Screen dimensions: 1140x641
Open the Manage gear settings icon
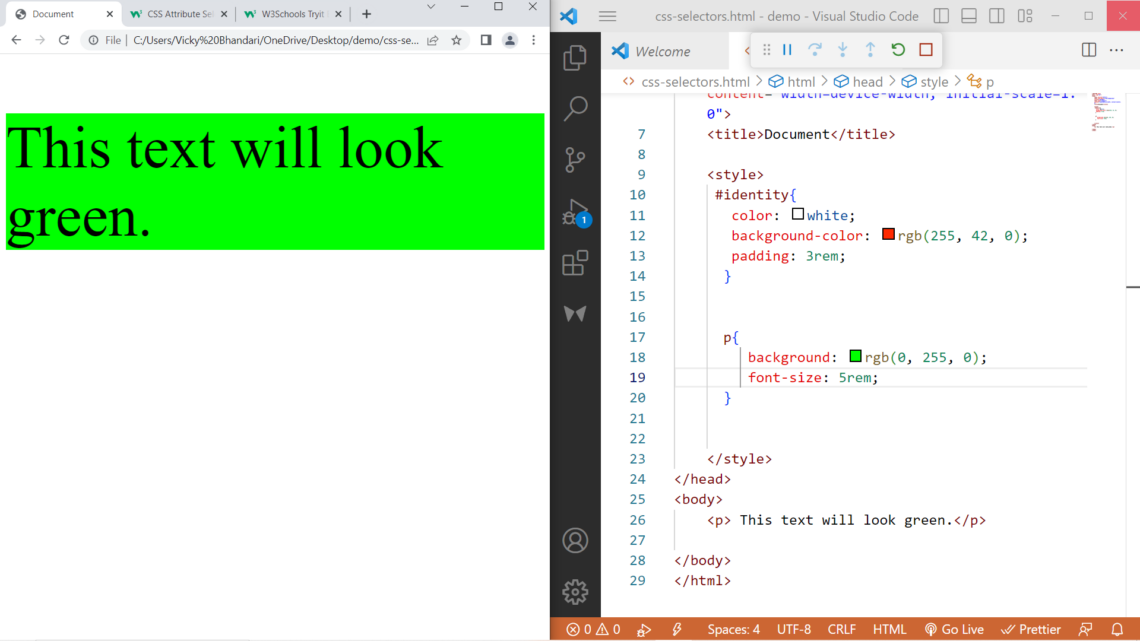(x=575, y=591)
